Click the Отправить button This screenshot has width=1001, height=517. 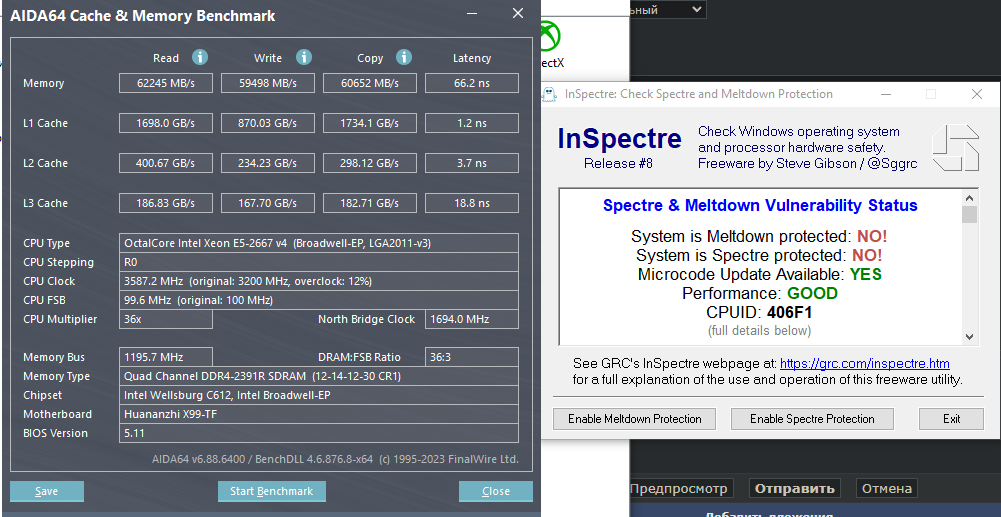(x=795, y=489)
